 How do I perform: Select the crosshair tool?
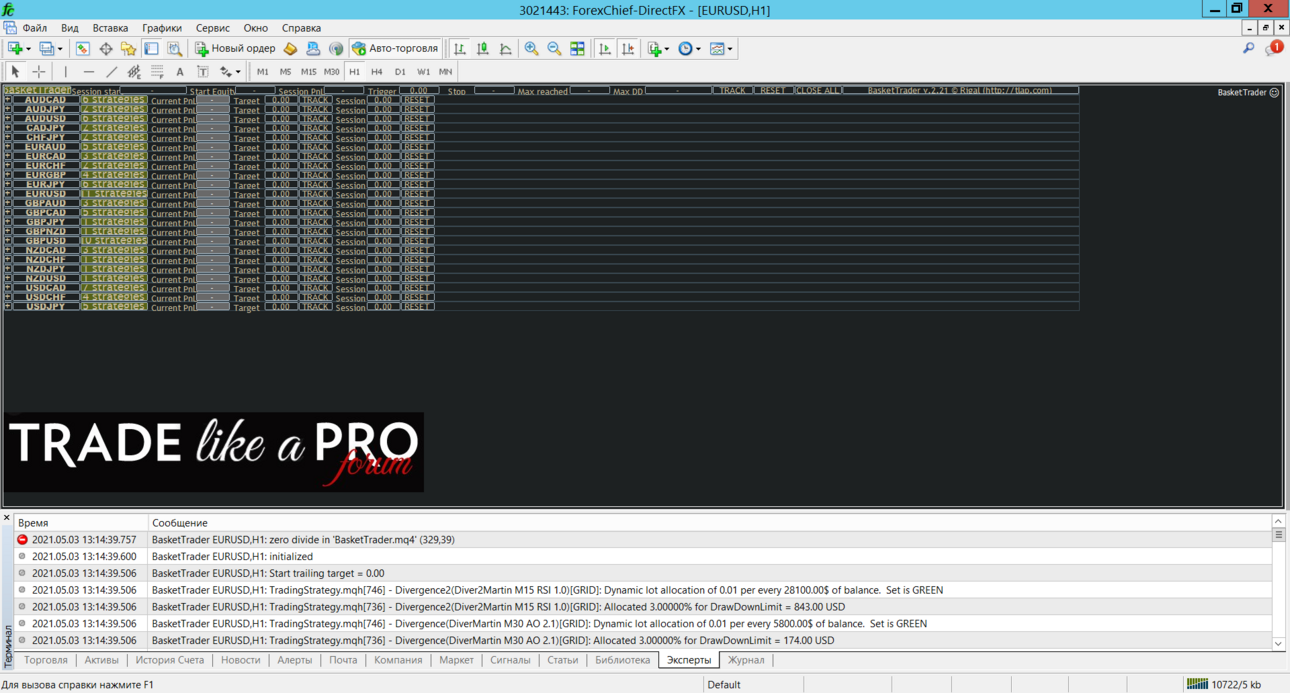pyautogui.click(x=39, y=72)
